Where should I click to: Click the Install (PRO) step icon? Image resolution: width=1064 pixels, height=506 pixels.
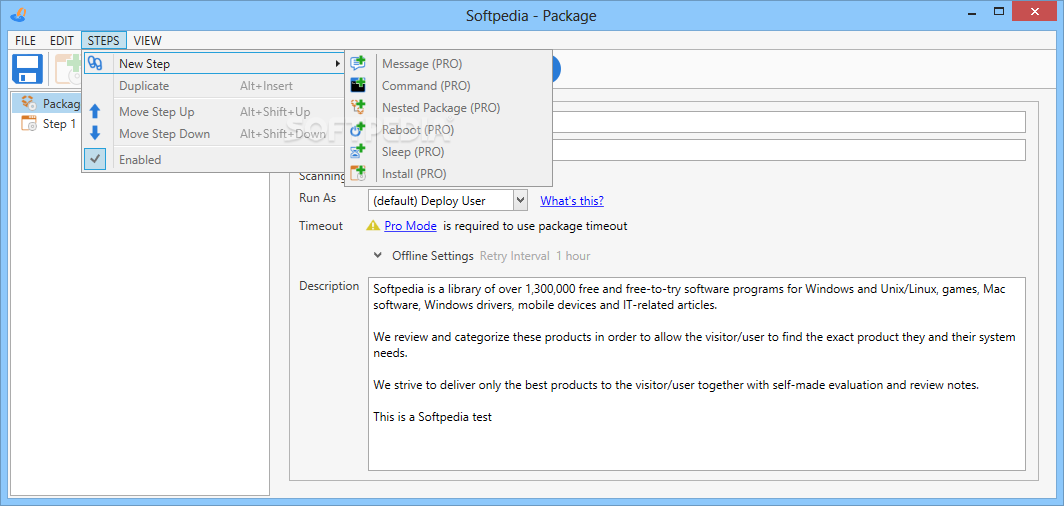[358, 173]
